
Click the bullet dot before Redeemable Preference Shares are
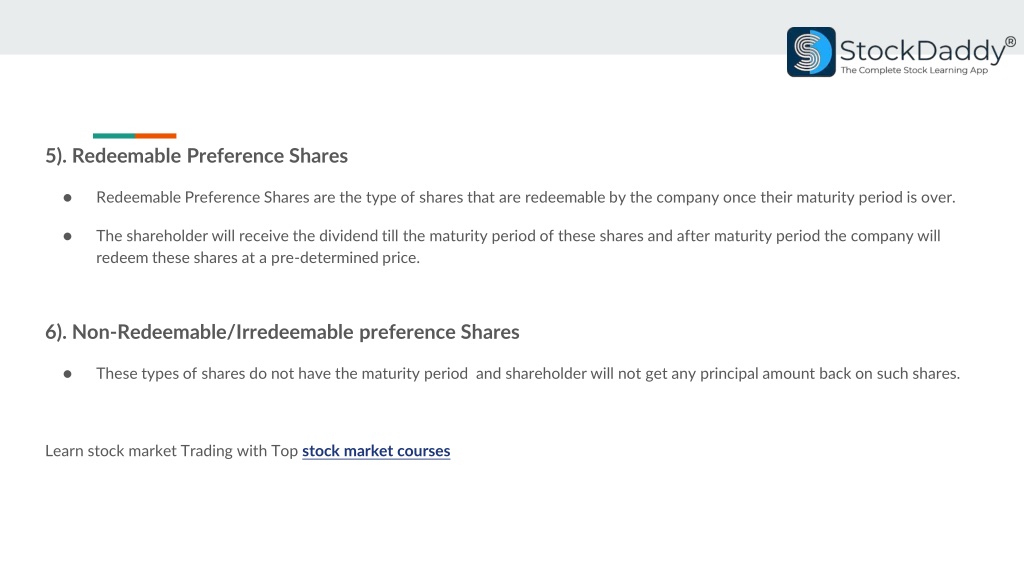point(67,197)
